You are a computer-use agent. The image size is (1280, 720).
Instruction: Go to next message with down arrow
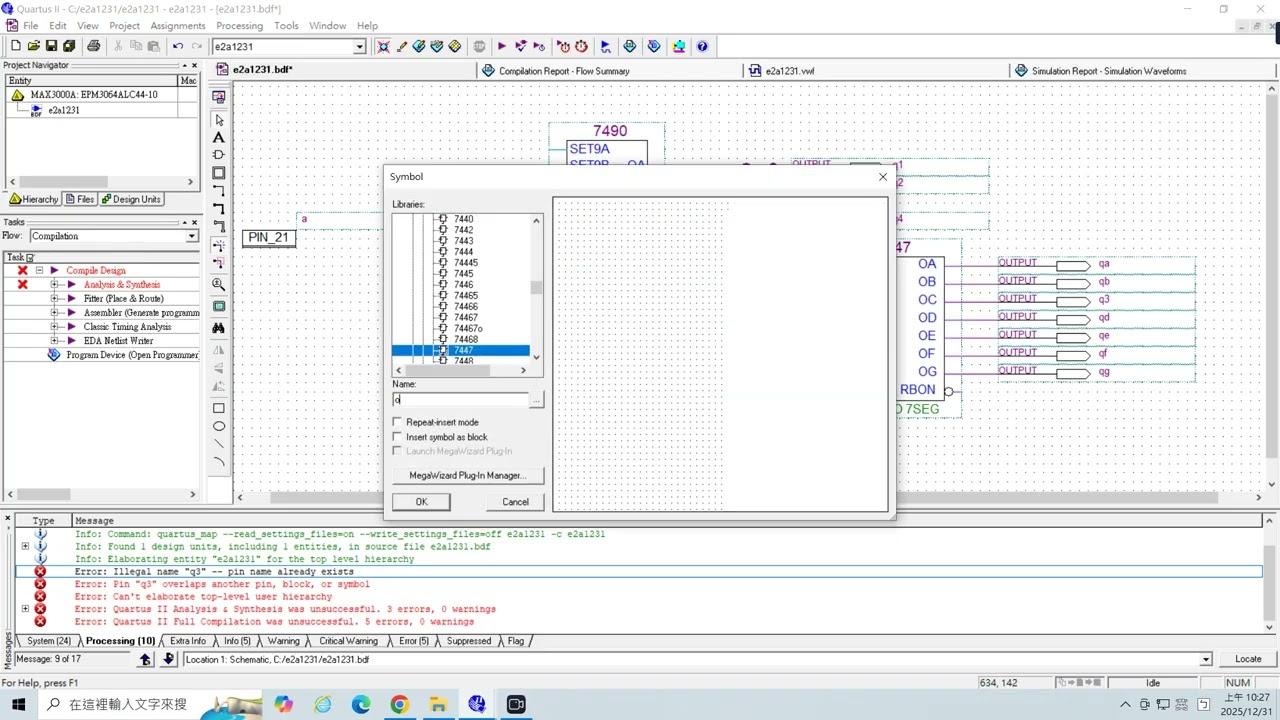click(x=168, y=659)
